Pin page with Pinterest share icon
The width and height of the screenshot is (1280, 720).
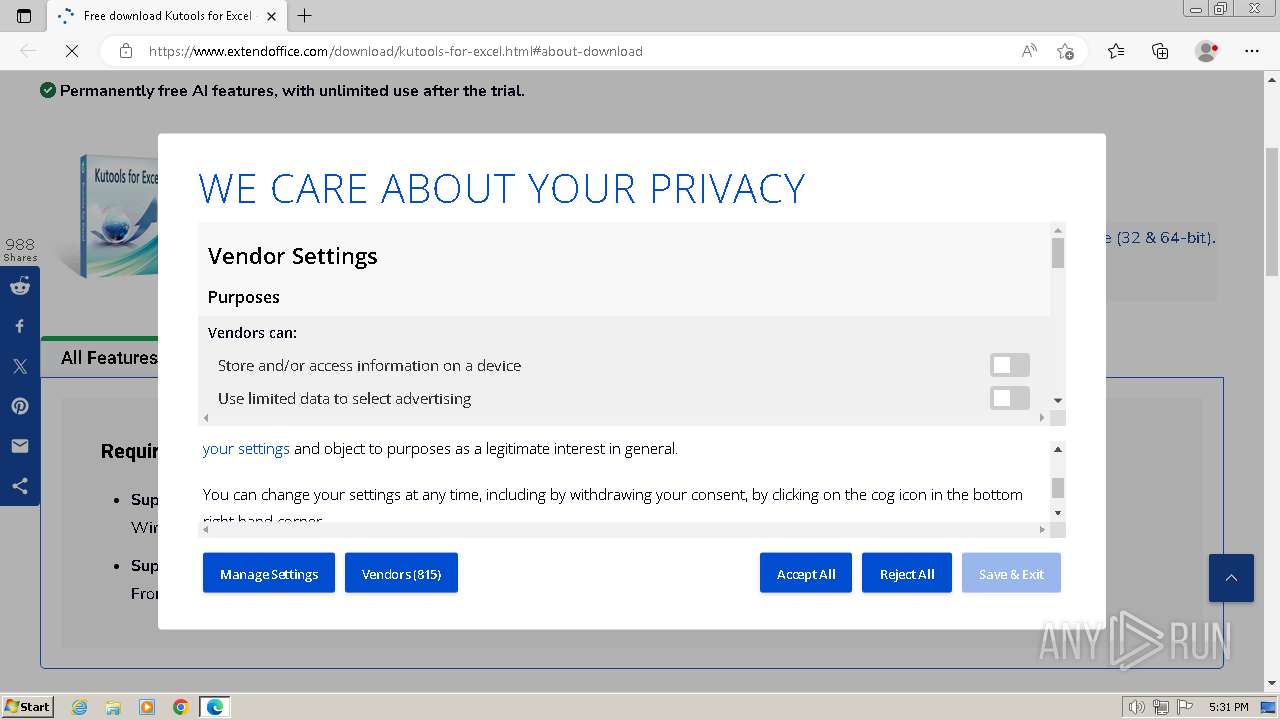point(20,406)
